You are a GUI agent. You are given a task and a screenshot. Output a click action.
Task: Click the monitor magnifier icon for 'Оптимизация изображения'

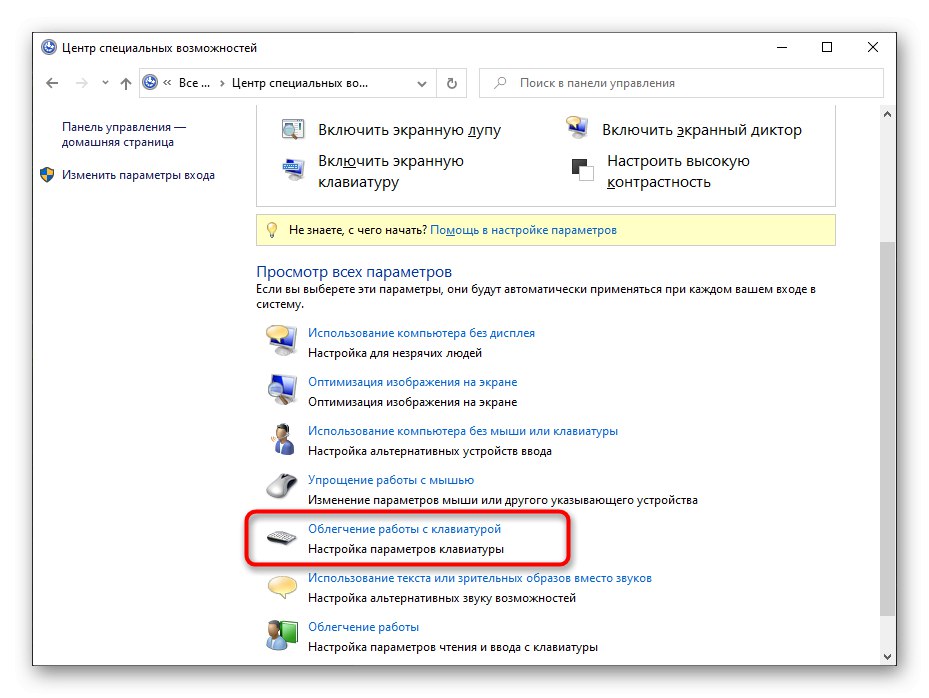pos(281,389)
